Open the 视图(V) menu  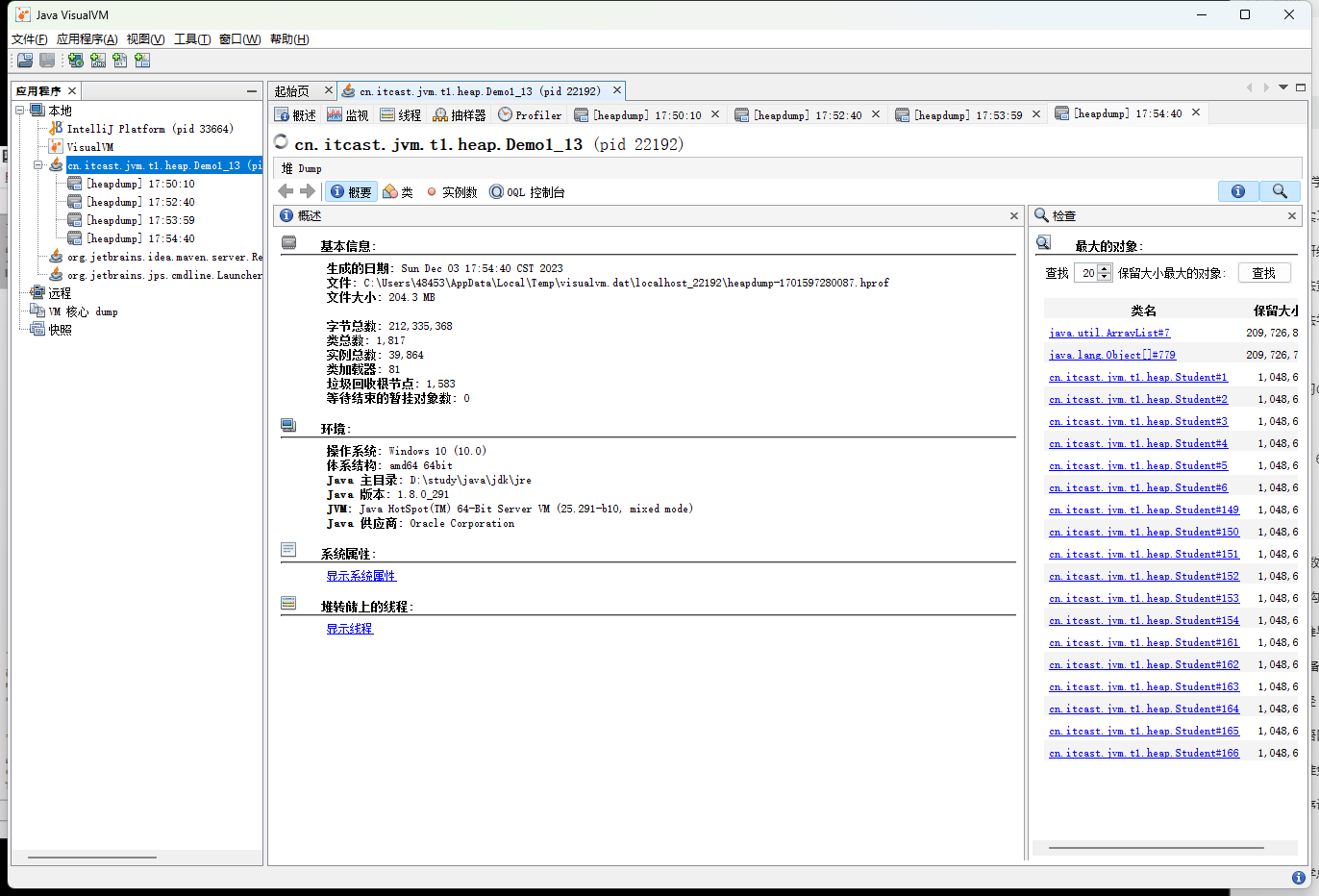(x=145, y=39)
